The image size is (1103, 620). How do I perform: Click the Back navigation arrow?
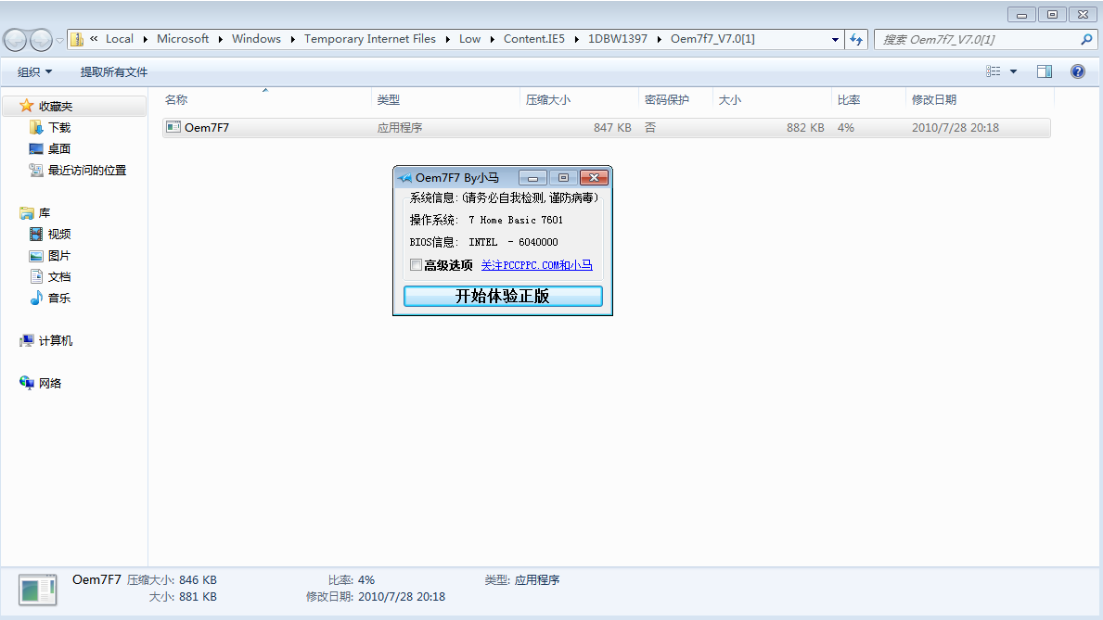click(15, 40)
